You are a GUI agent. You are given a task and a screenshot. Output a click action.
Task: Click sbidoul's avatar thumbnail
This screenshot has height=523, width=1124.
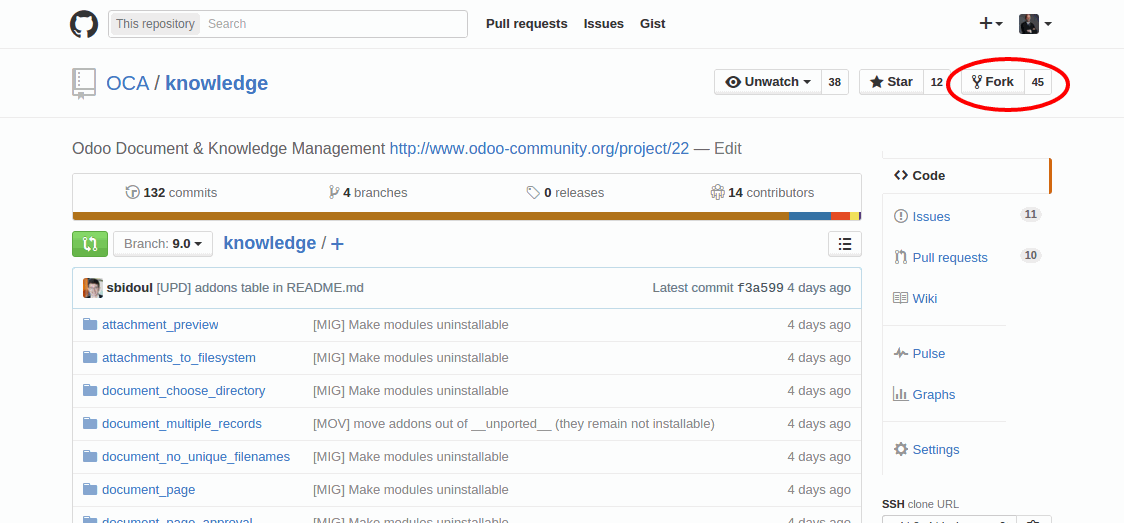(92, 288)
